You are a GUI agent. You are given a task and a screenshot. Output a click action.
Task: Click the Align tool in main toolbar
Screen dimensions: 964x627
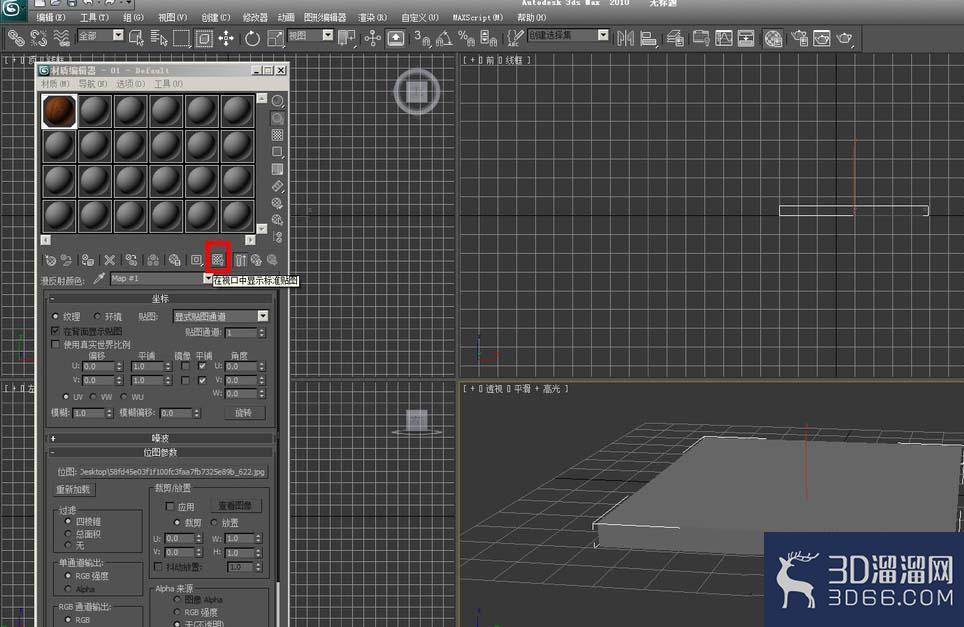(648, 39)
